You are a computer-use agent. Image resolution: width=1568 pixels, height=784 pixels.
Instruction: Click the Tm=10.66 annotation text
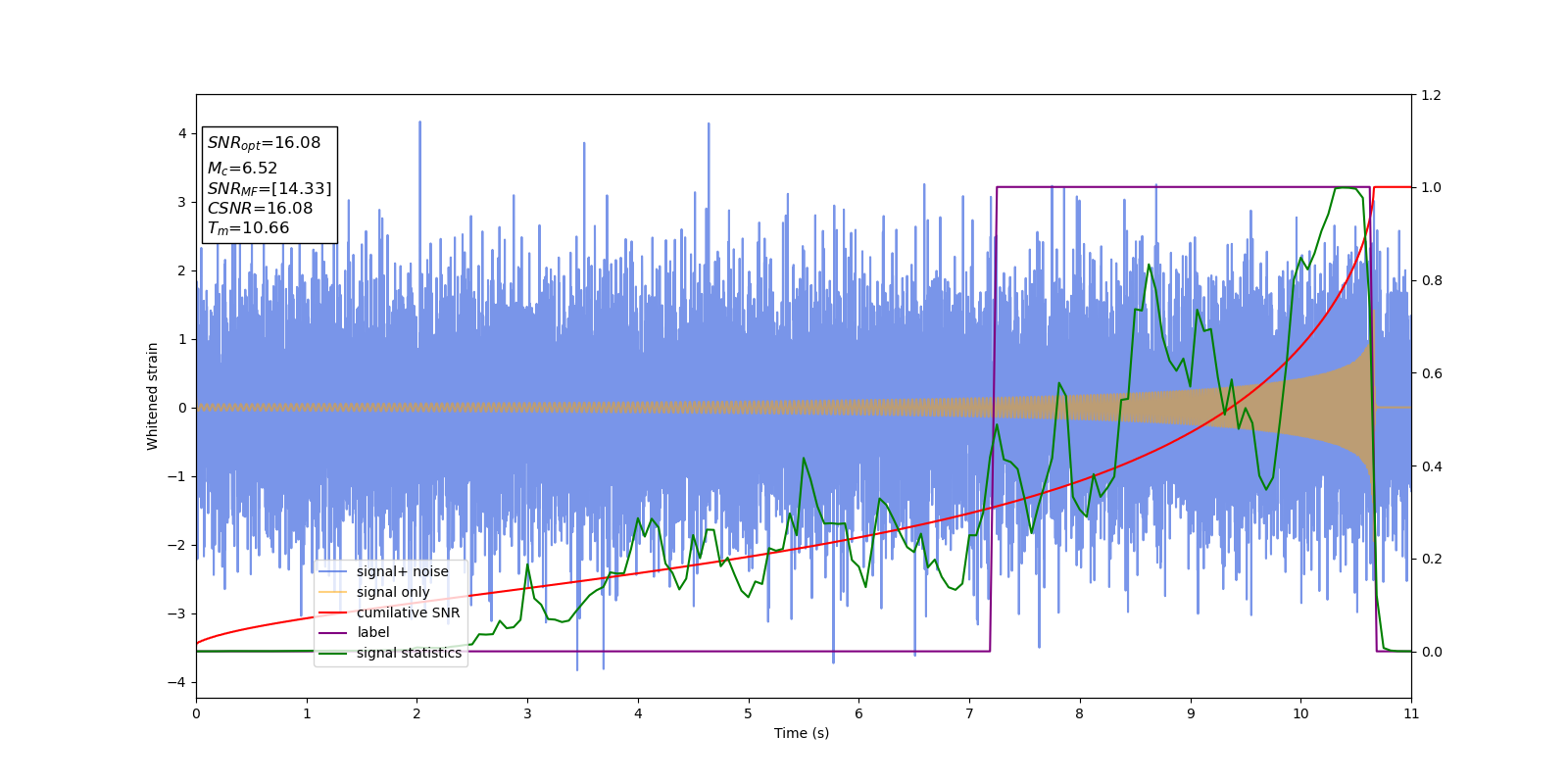coord(248,228)
